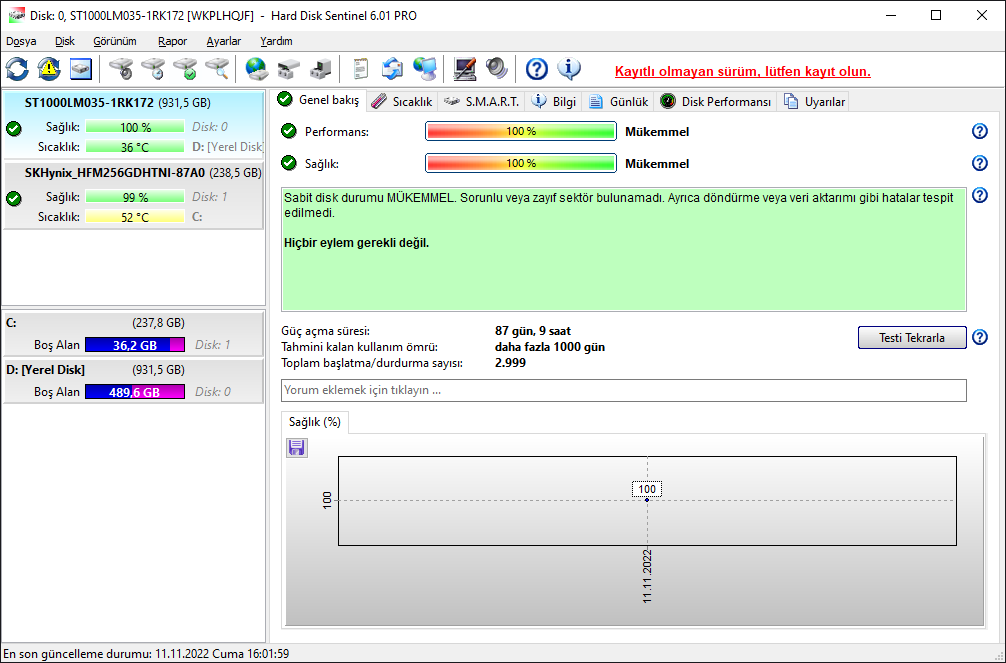Viewport: 1006px width, 663px height.
Task: Click the save floppy icon on health graph
Action: (296, 447)
